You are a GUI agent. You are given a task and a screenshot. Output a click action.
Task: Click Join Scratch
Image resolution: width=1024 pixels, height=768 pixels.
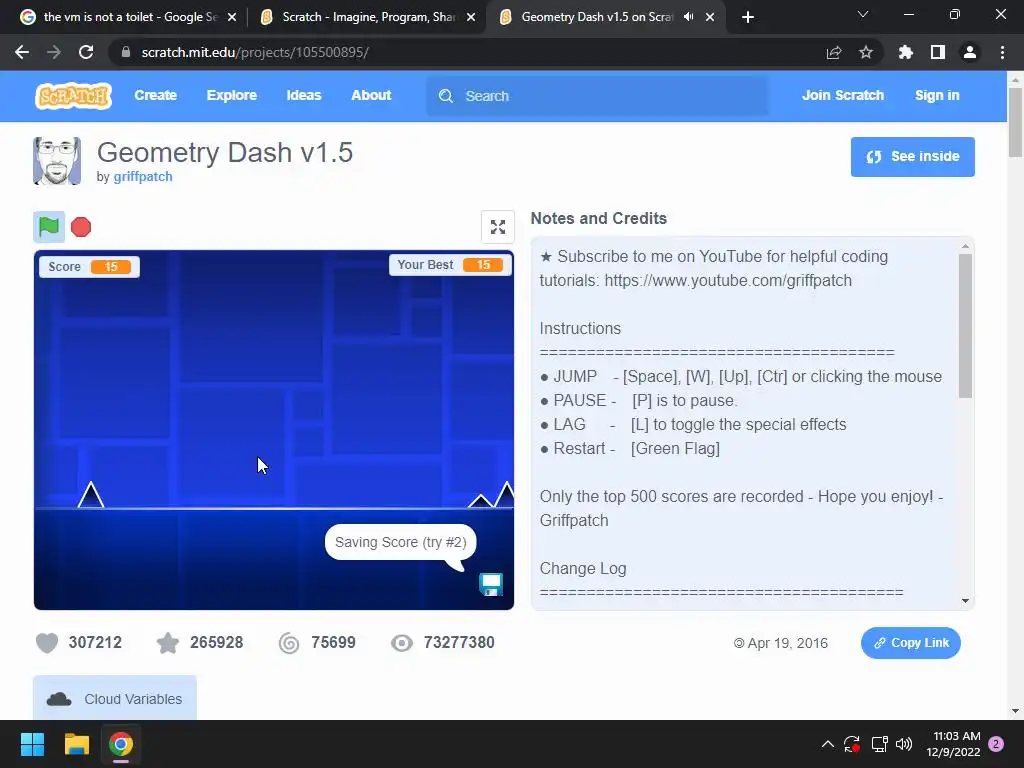point(842,95)
